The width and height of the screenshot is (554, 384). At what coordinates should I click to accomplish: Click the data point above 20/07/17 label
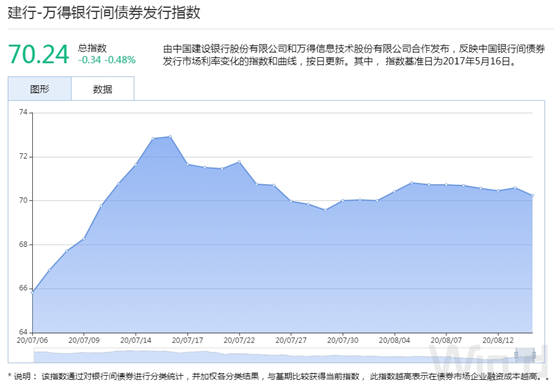(188, 164)
